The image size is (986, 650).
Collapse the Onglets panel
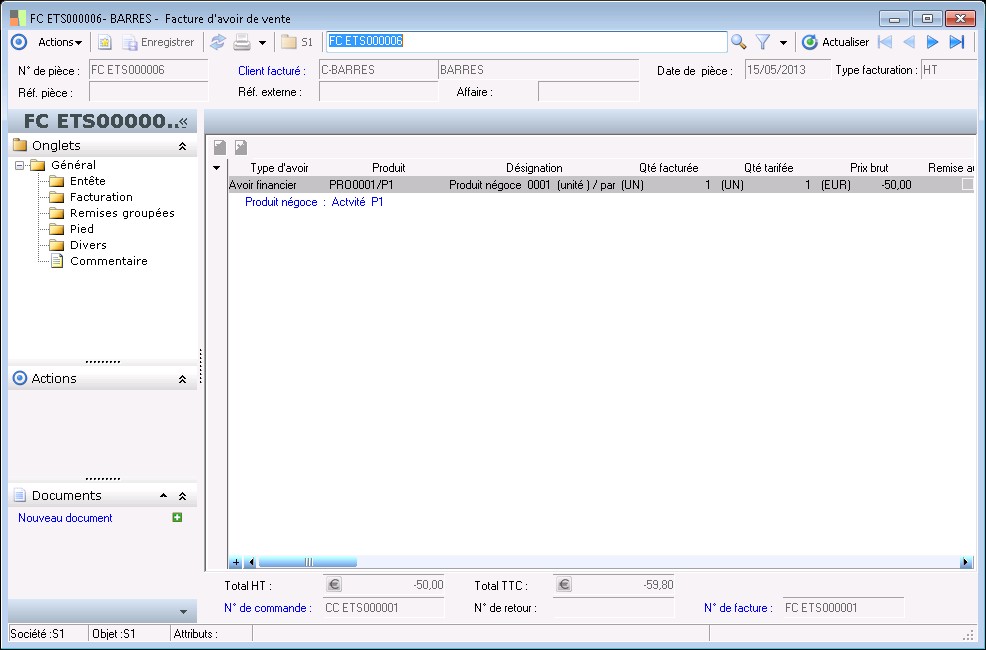point(182,146)
